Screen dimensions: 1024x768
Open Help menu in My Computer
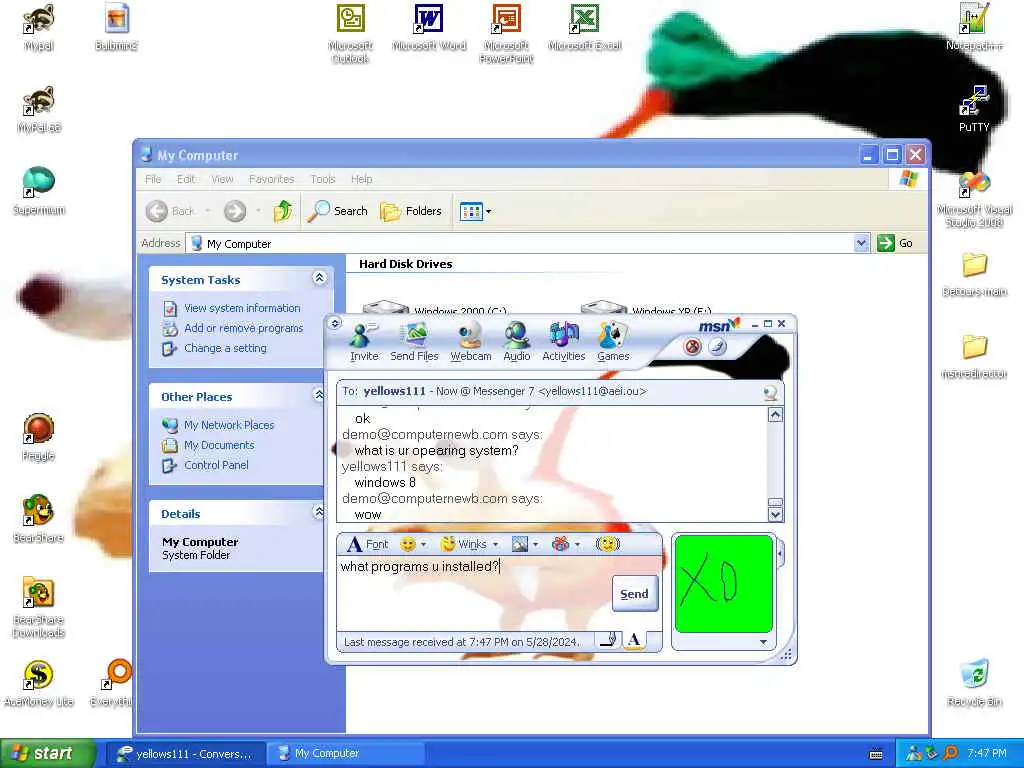point(361,179)
